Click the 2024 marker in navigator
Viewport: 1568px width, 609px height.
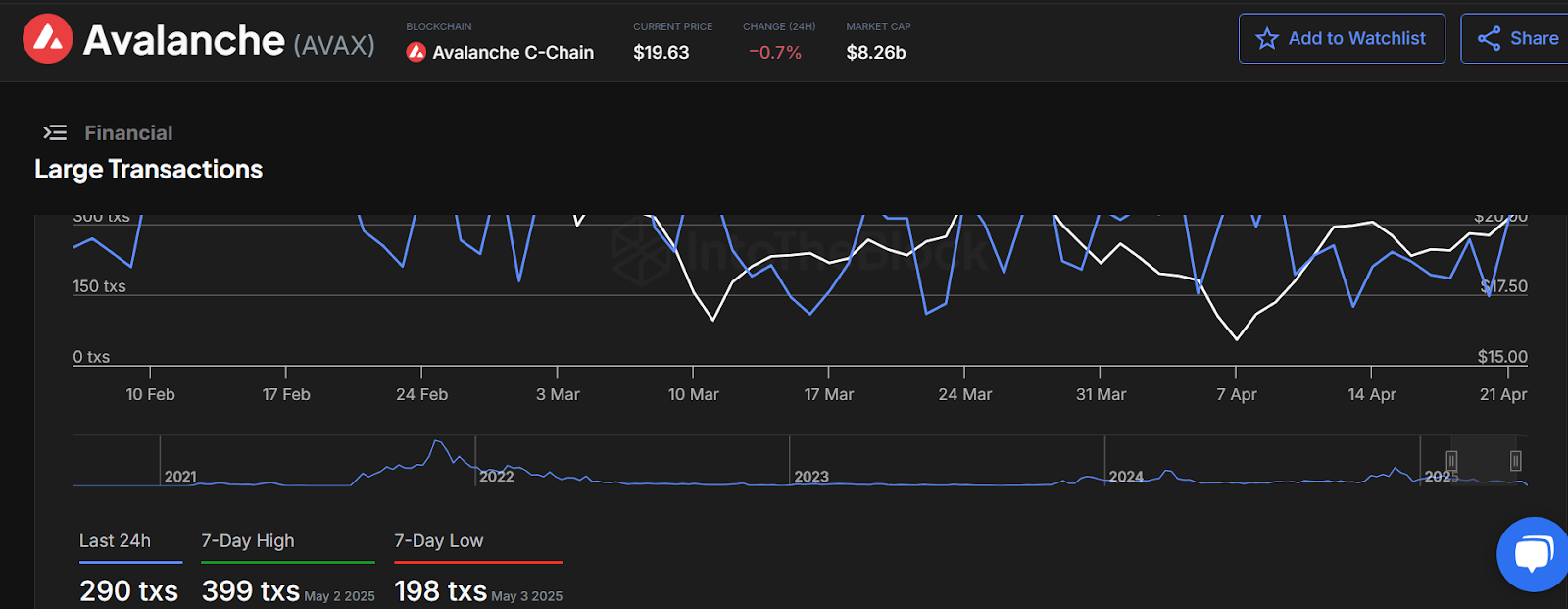[x=1126, y=477]
